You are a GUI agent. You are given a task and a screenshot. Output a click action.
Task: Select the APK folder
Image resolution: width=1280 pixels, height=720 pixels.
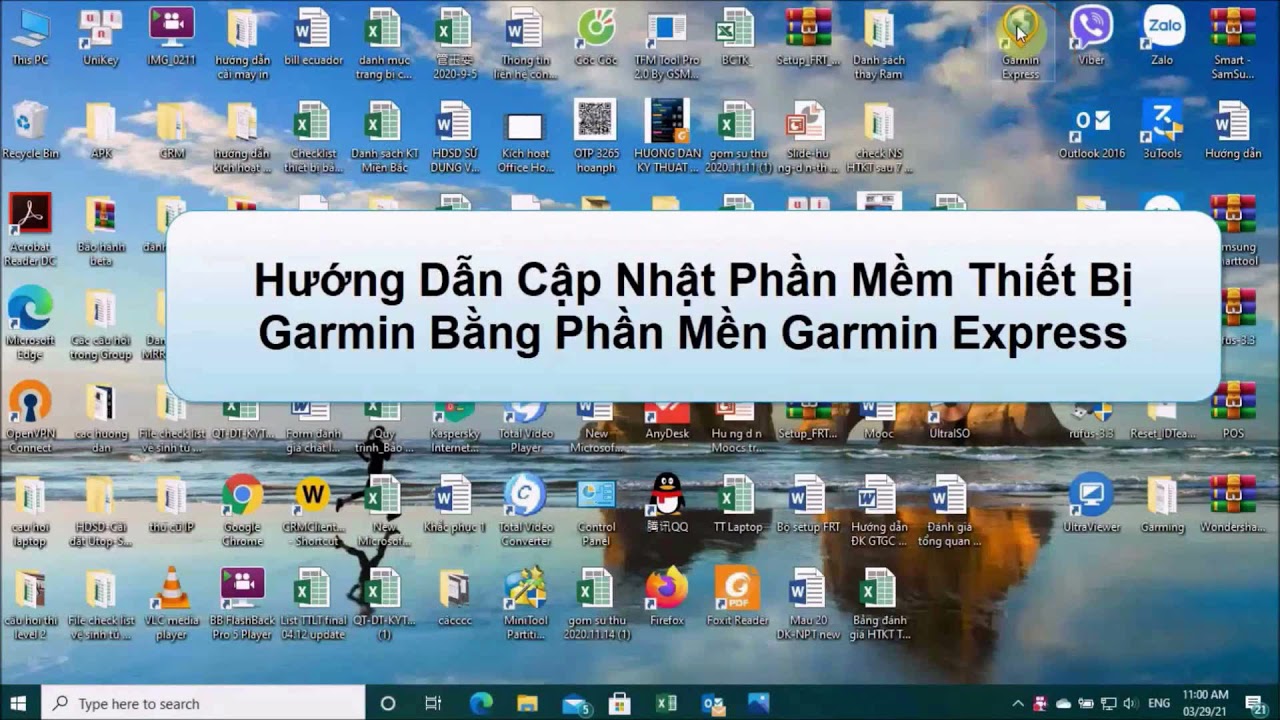pyautogui.click(x=100, y=130)
